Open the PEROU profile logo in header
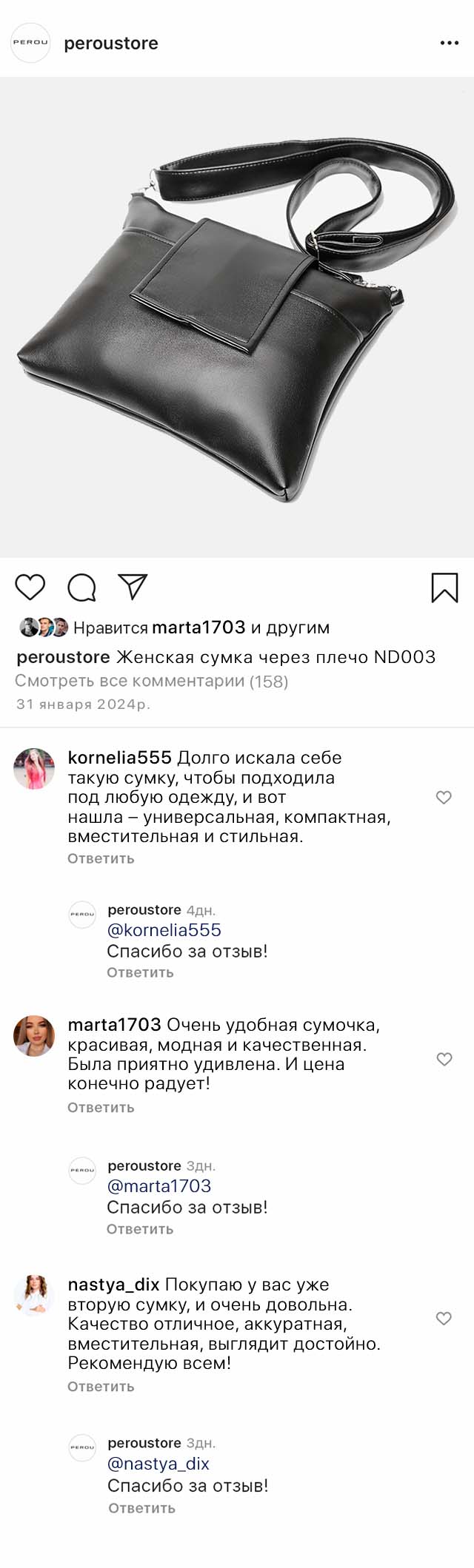Image resolution: width=474 pixels, height=1568 pixels. pos(30,43)
